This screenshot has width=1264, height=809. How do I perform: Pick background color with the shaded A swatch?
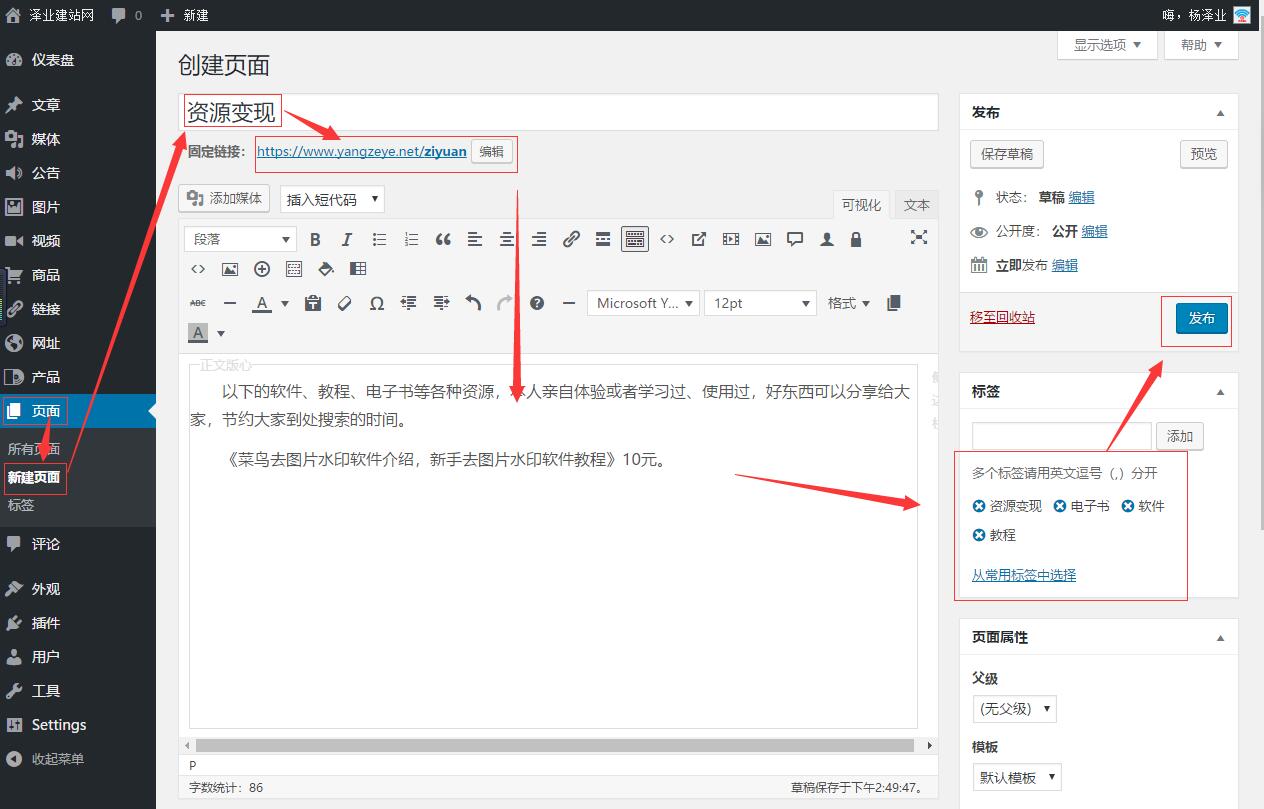(x=198, y=333)
